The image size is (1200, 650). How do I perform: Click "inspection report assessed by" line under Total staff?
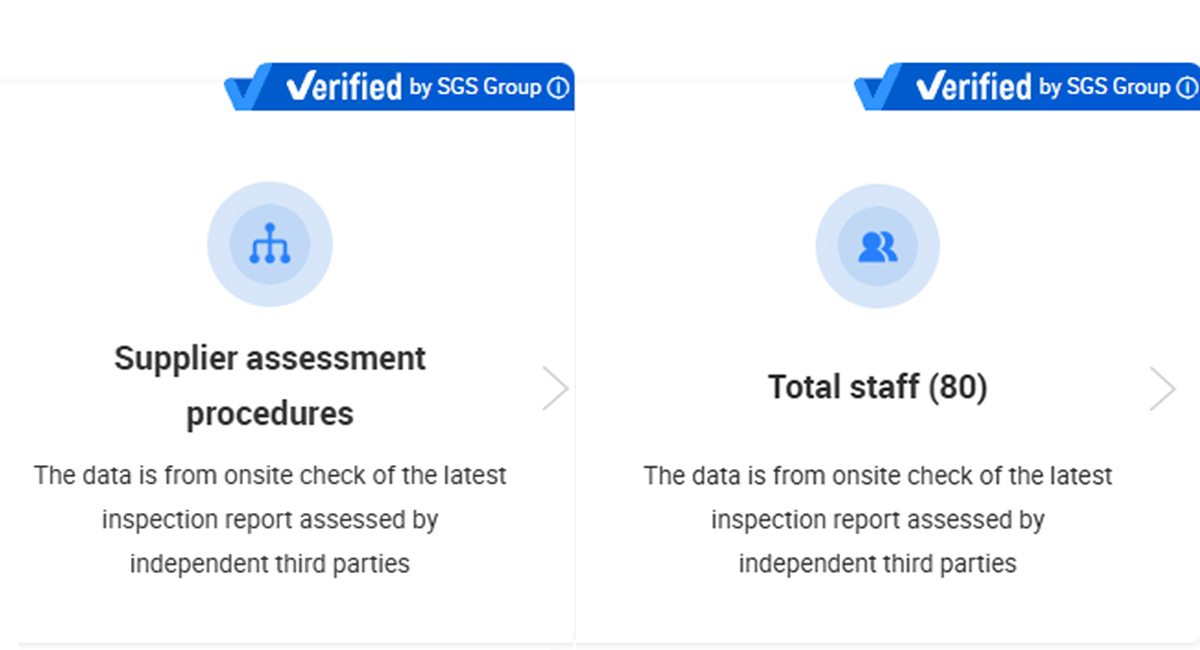tap(877, 520)
